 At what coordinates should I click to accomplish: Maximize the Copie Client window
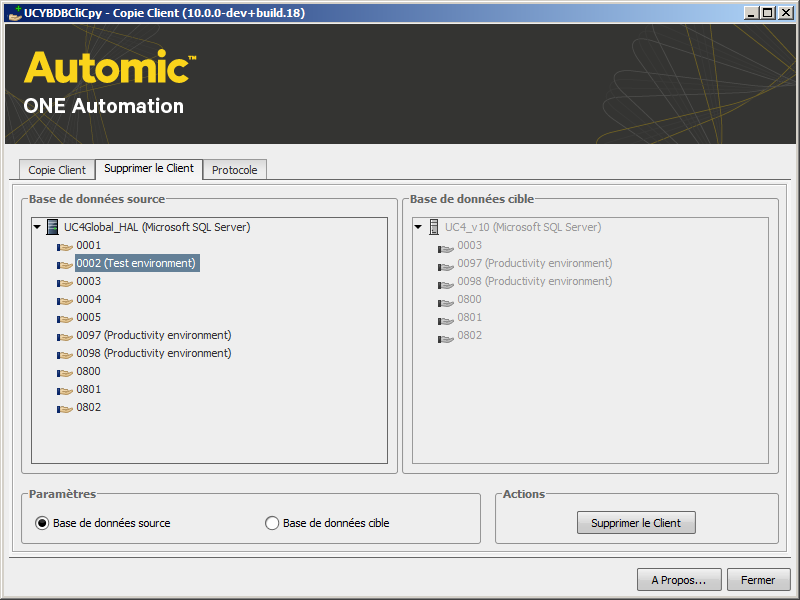[x=767, y=13]
